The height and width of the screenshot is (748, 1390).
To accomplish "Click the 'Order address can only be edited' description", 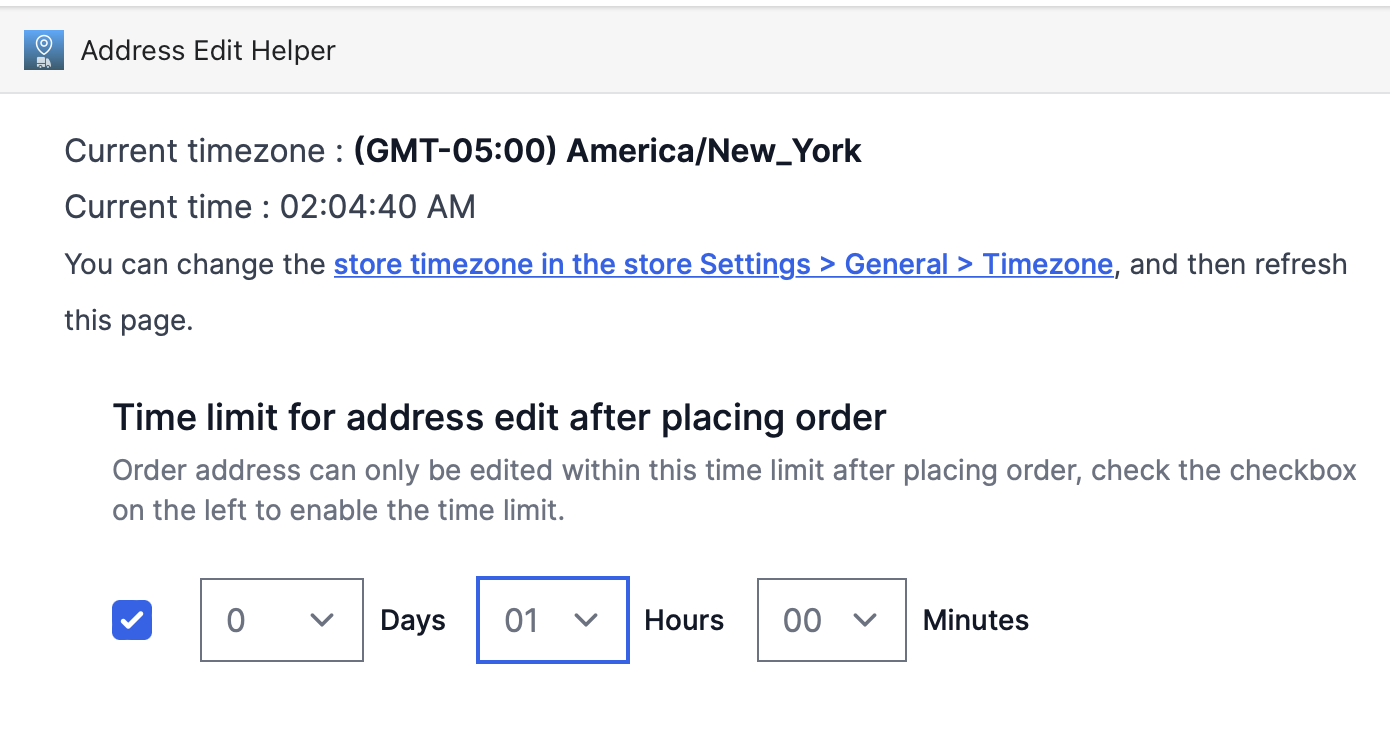I will pyautogui.click(x=735, y=490).
